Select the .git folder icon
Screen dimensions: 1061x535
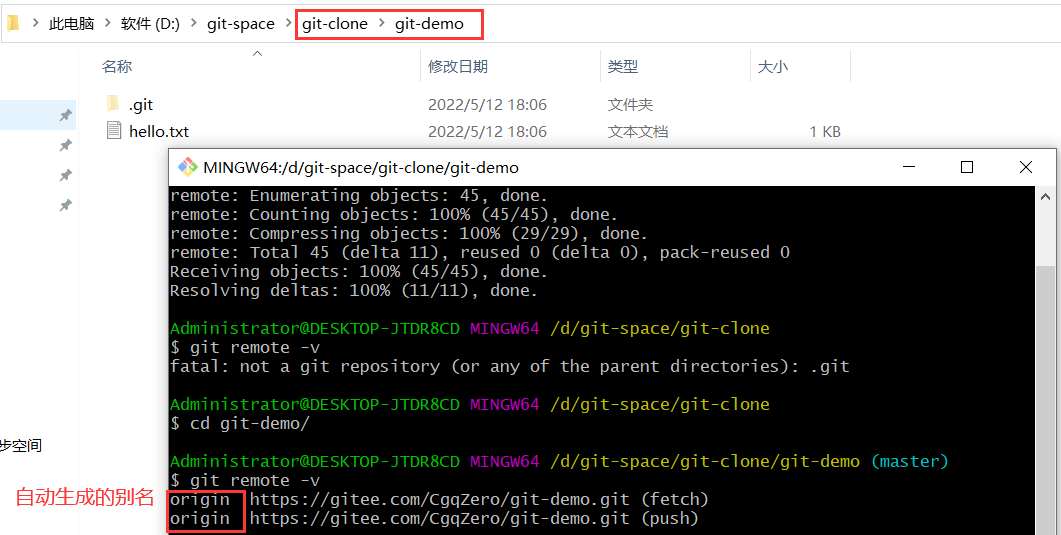coord(113,103)
